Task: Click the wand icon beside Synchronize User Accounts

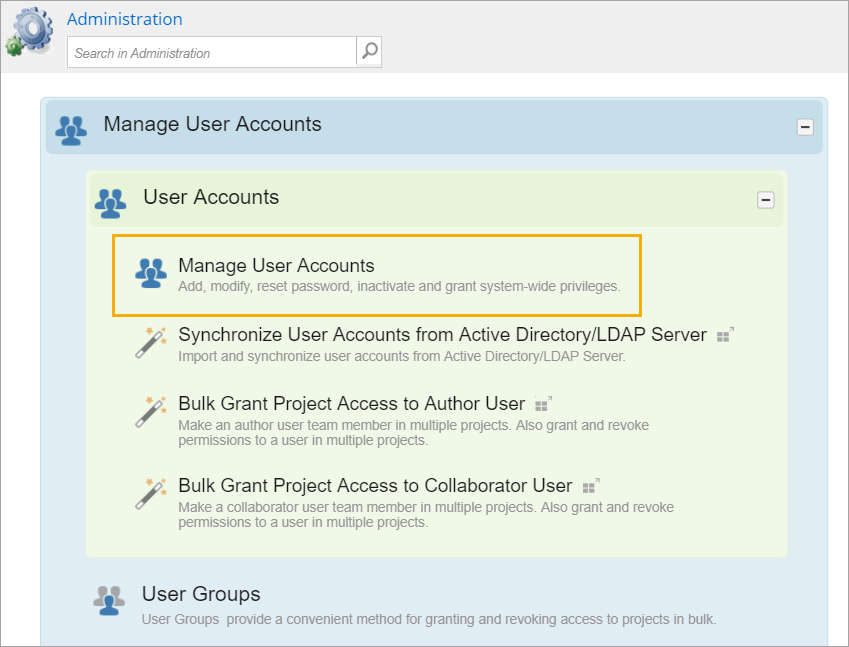Action: pyautogui.click(x=151, y=342)
